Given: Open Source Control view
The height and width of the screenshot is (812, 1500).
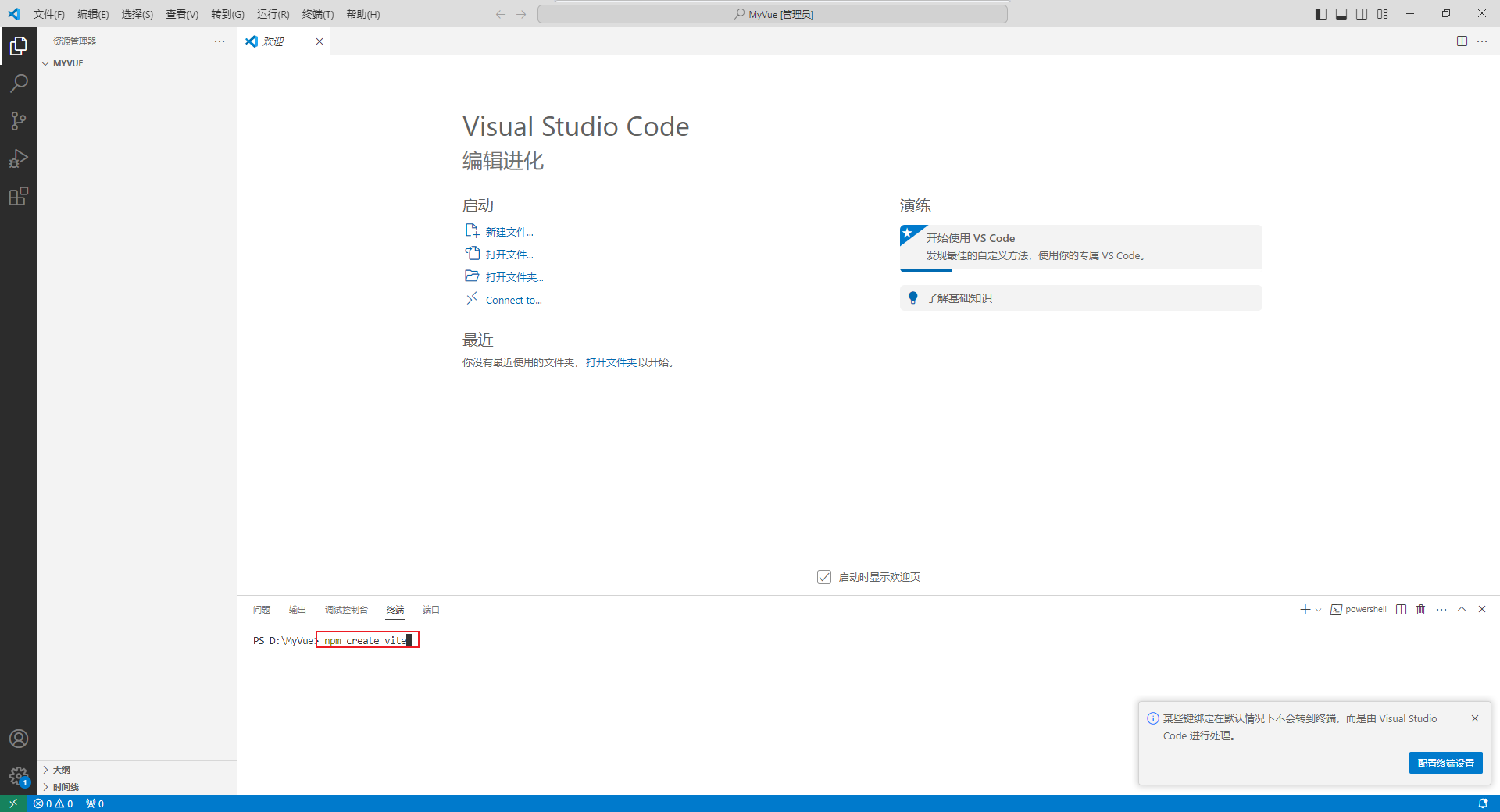Looking at the screenshot, I should (19, 121).
